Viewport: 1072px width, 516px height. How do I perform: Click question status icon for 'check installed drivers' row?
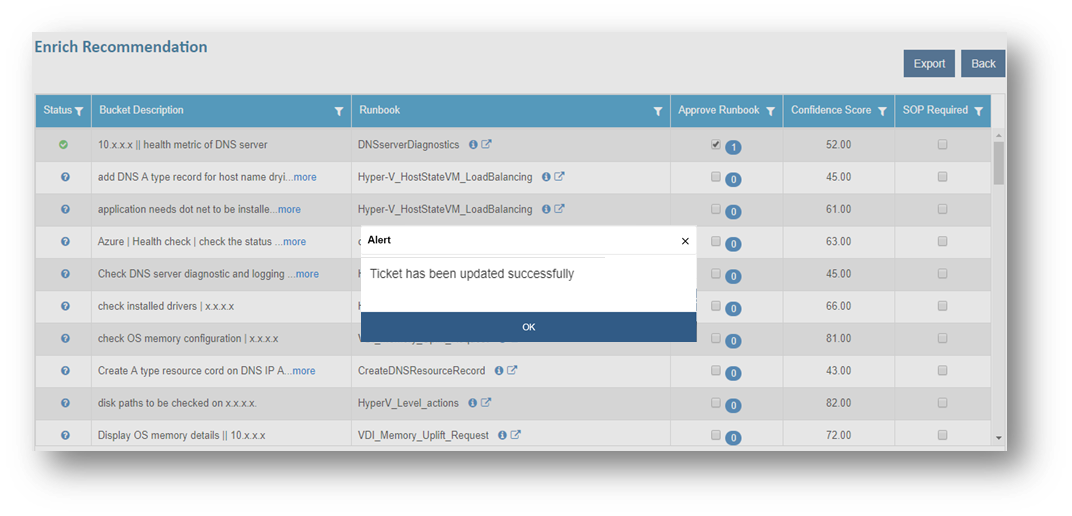coord(66,306)
